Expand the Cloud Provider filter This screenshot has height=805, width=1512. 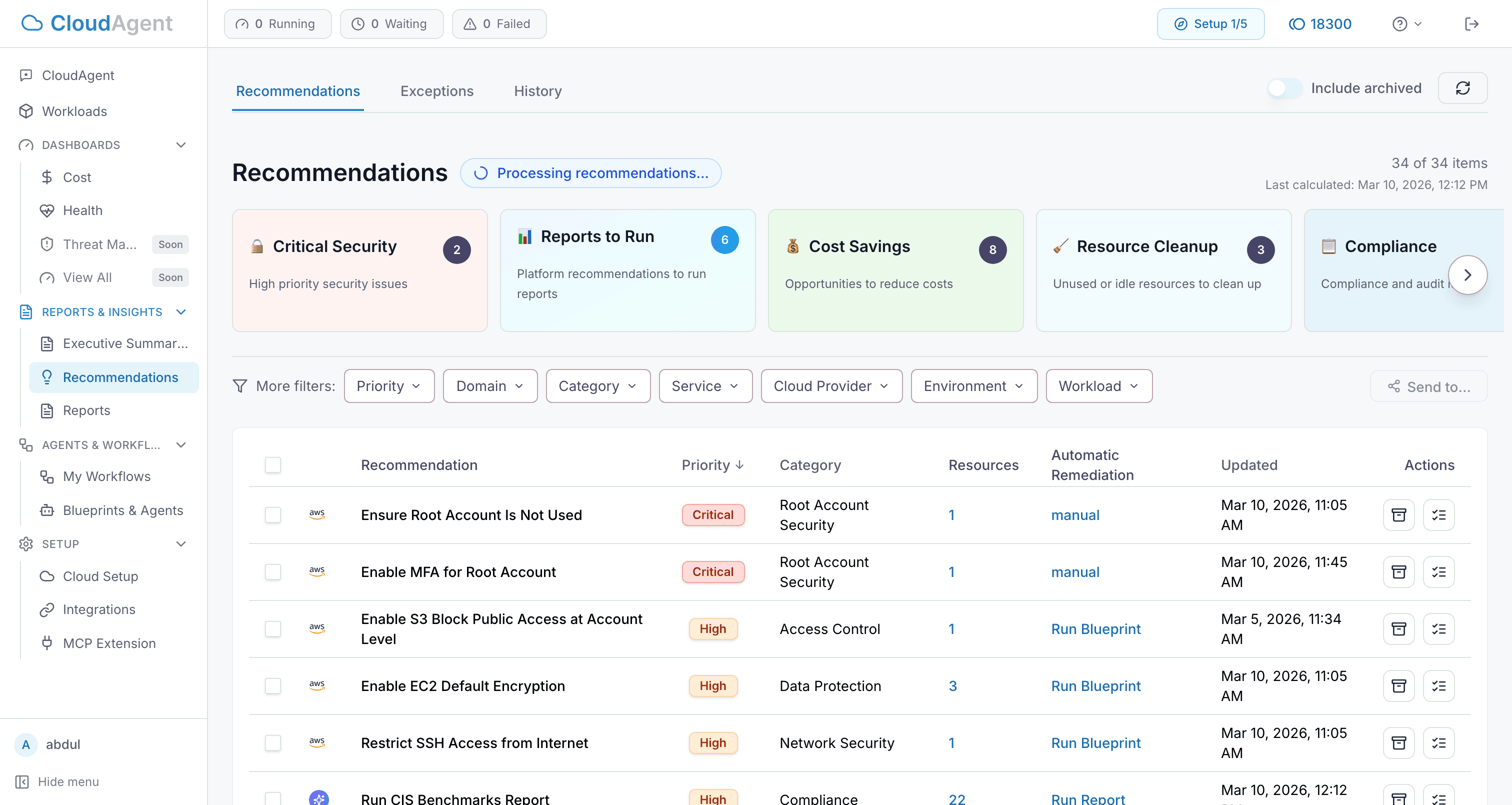830,386
